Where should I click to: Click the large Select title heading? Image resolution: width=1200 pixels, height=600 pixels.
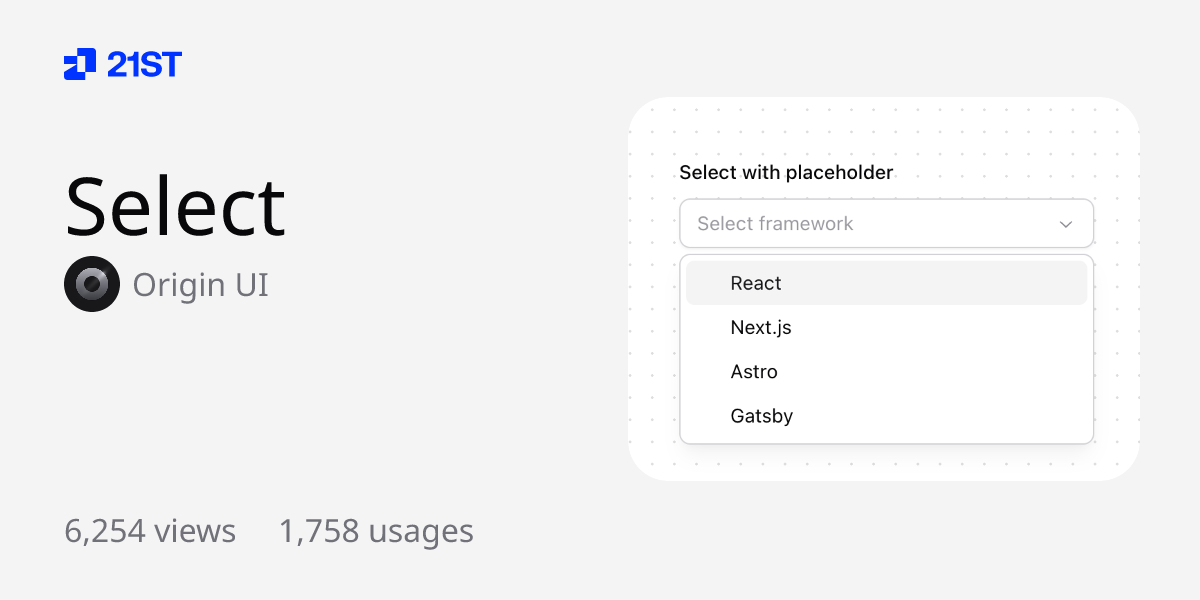pyautogui.click(x=175, y=207)
